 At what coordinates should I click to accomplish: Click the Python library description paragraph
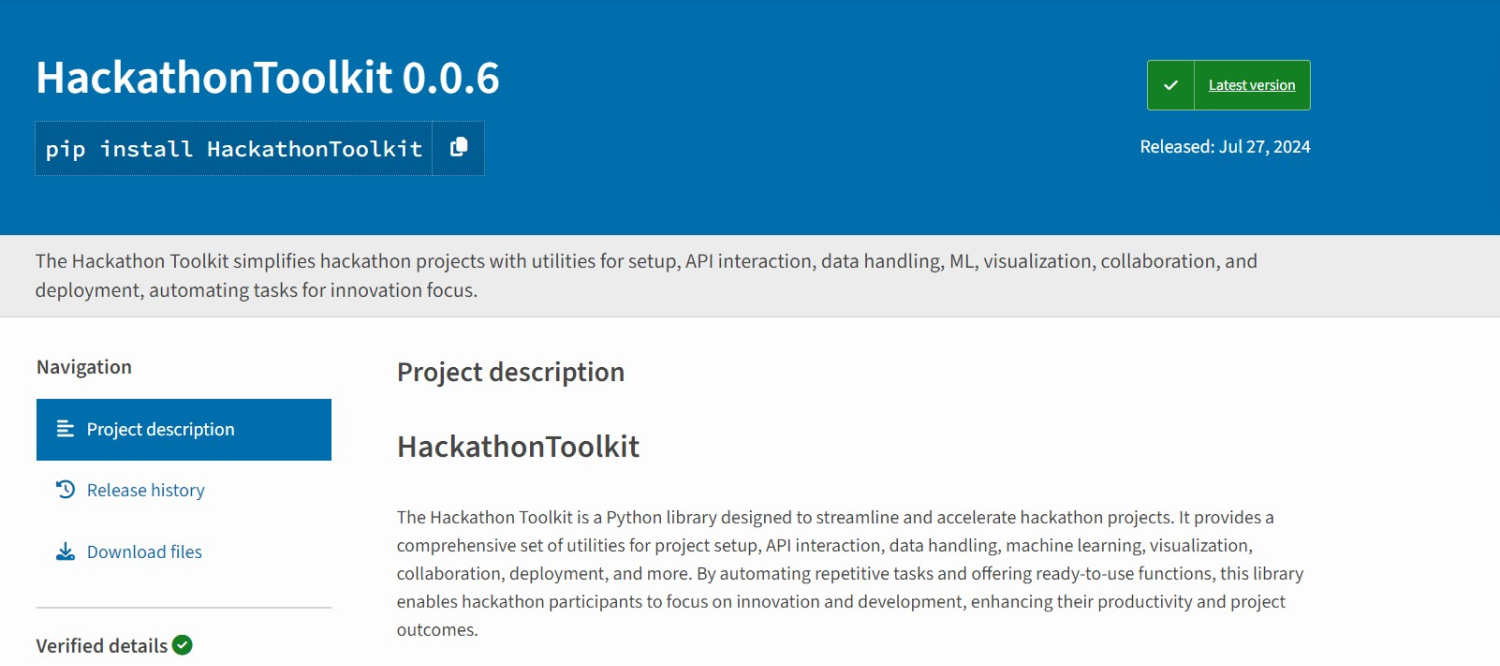[850, 573]
